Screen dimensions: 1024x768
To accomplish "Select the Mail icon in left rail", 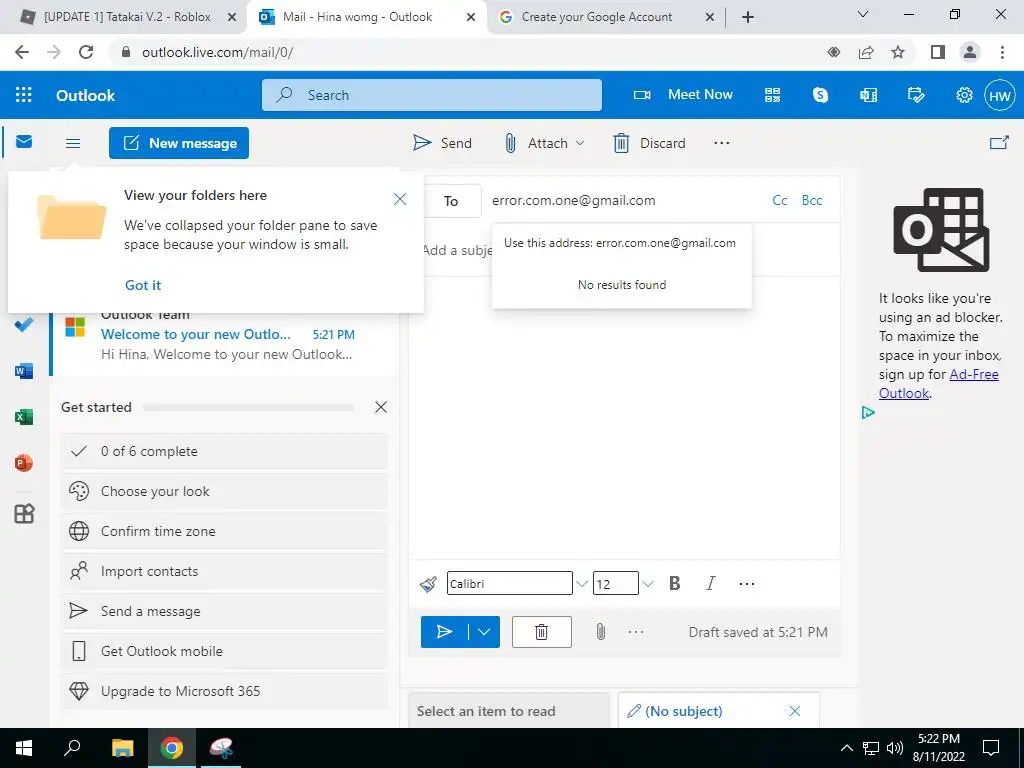I will [x=24, y=142].
